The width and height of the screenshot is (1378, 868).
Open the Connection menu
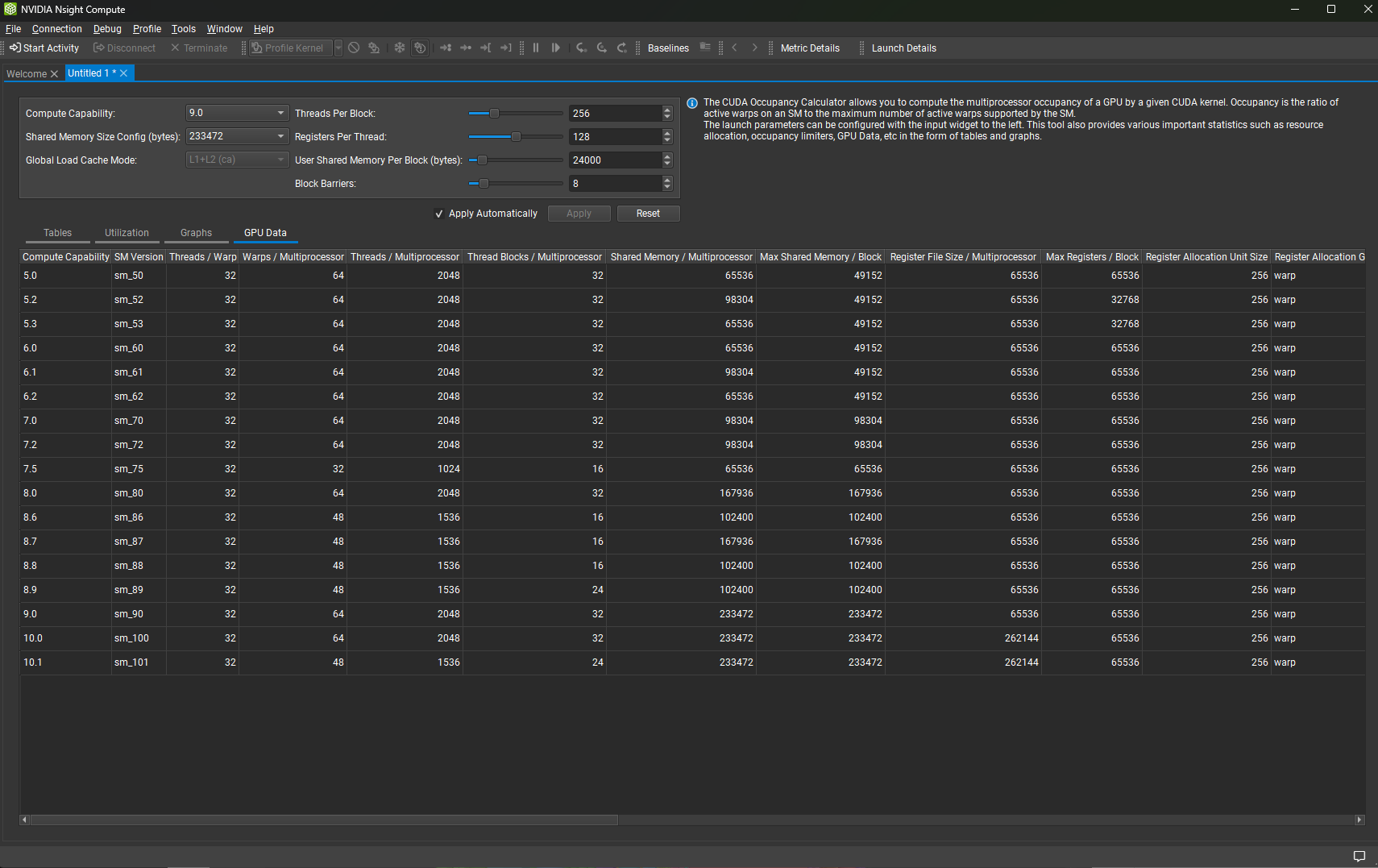point(56,28)
